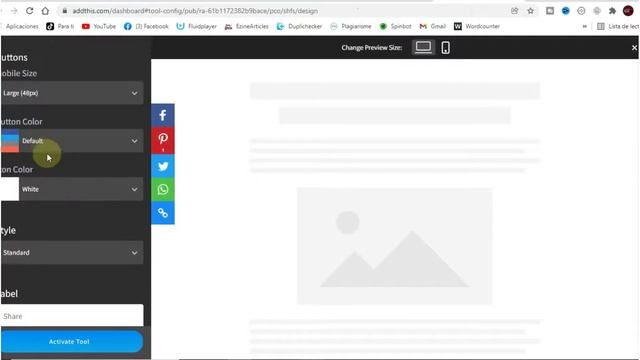The width and height of the screenshot is (640, 360).
Task: Click the placeholder image in preview
Action: pos(395,246)
